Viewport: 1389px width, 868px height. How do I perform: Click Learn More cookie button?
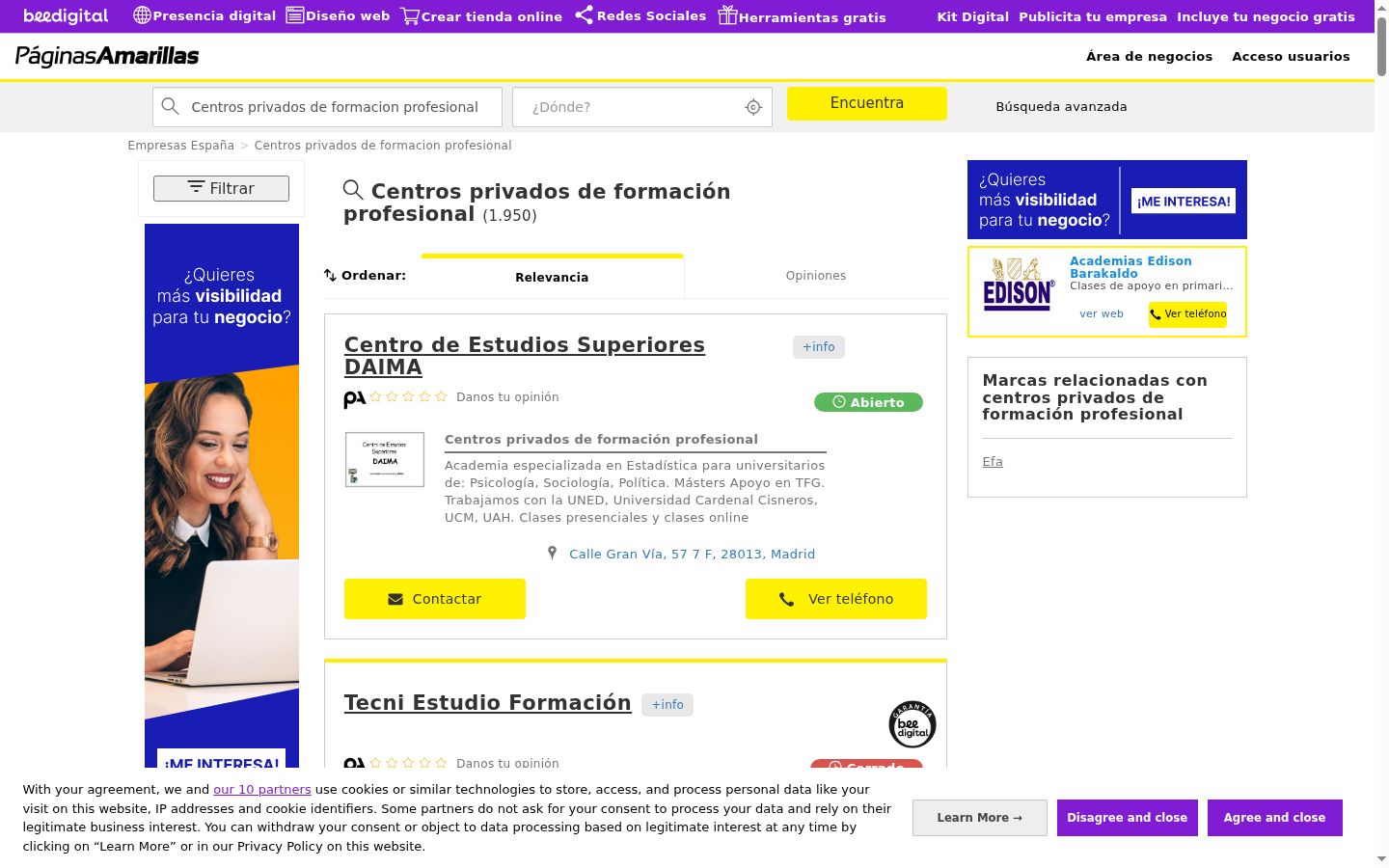979,818
